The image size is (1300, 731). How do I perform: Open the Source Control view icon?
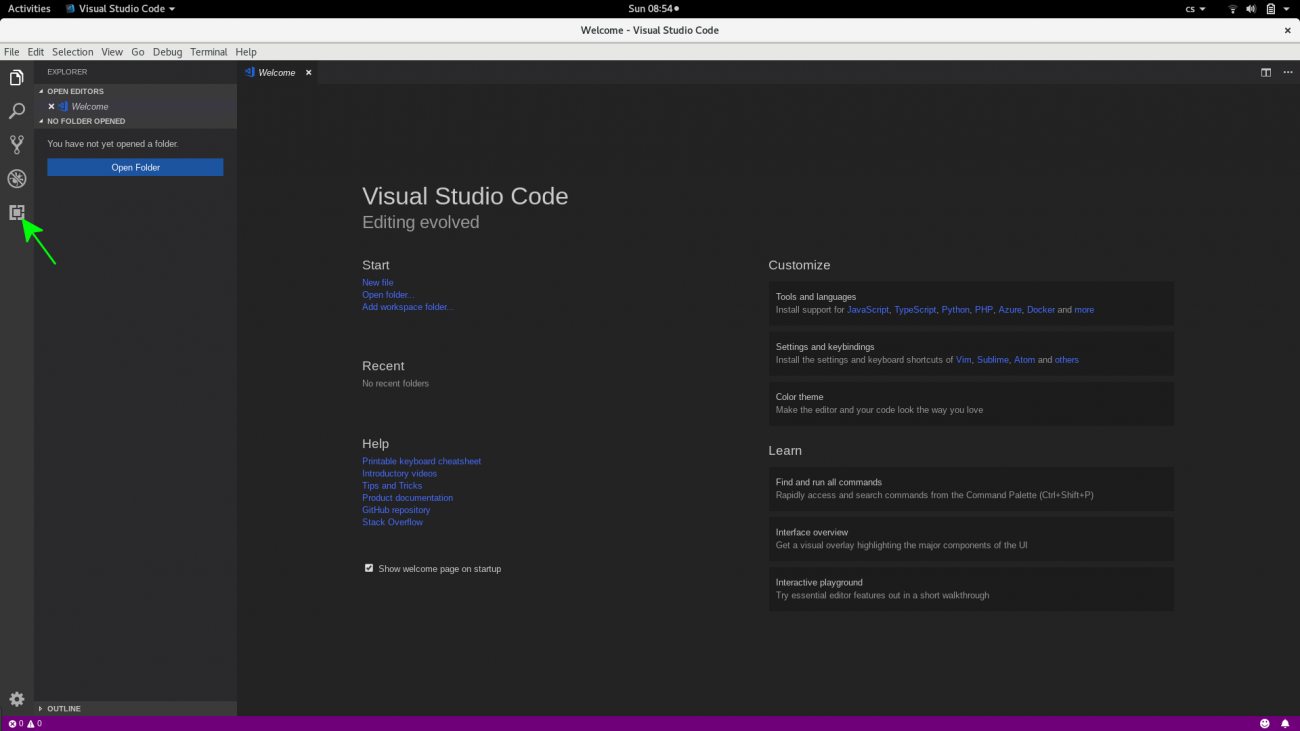point(17,145)
